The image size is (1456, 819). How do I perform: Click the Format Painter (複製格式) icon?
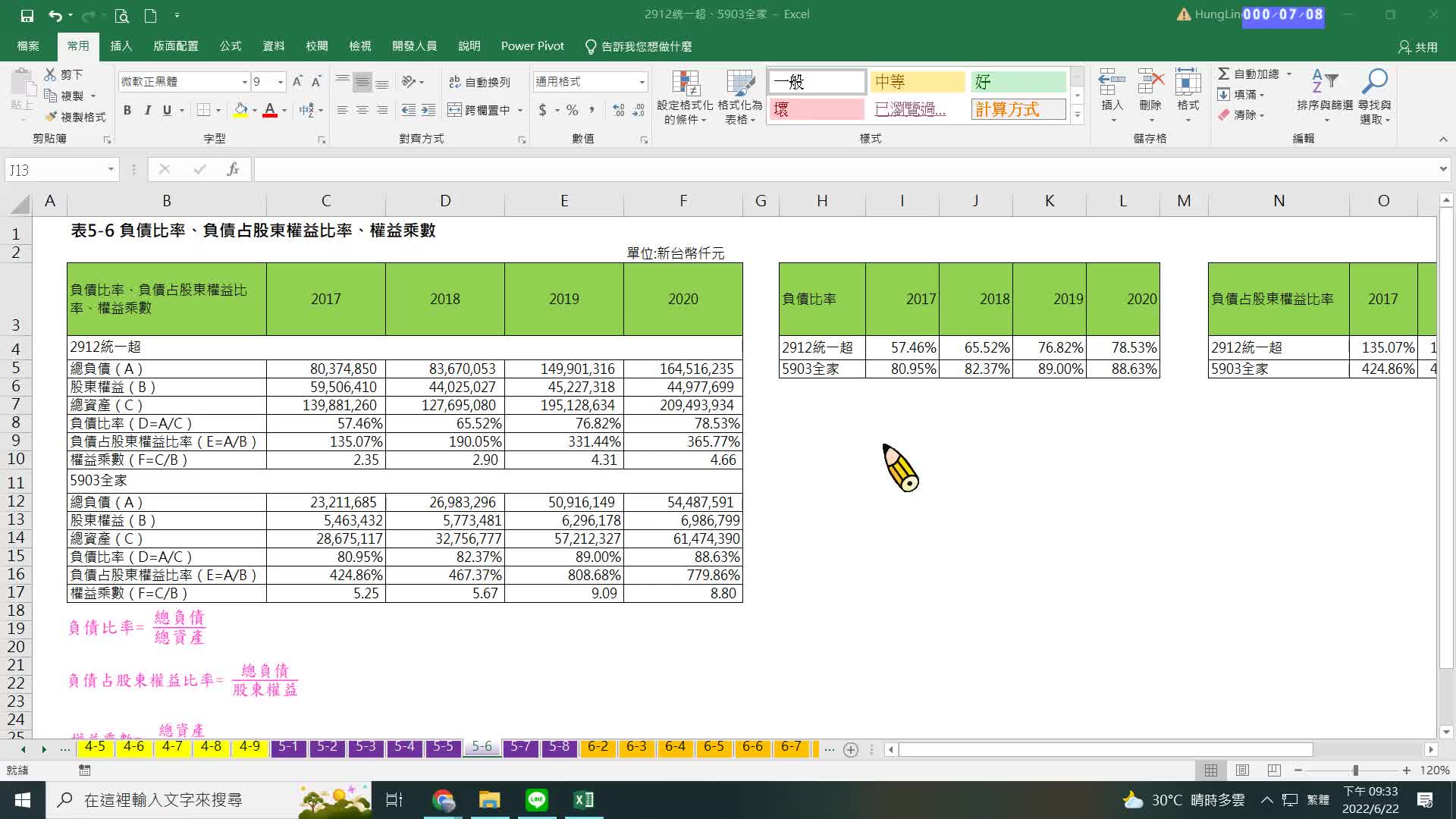click(51, 117)
